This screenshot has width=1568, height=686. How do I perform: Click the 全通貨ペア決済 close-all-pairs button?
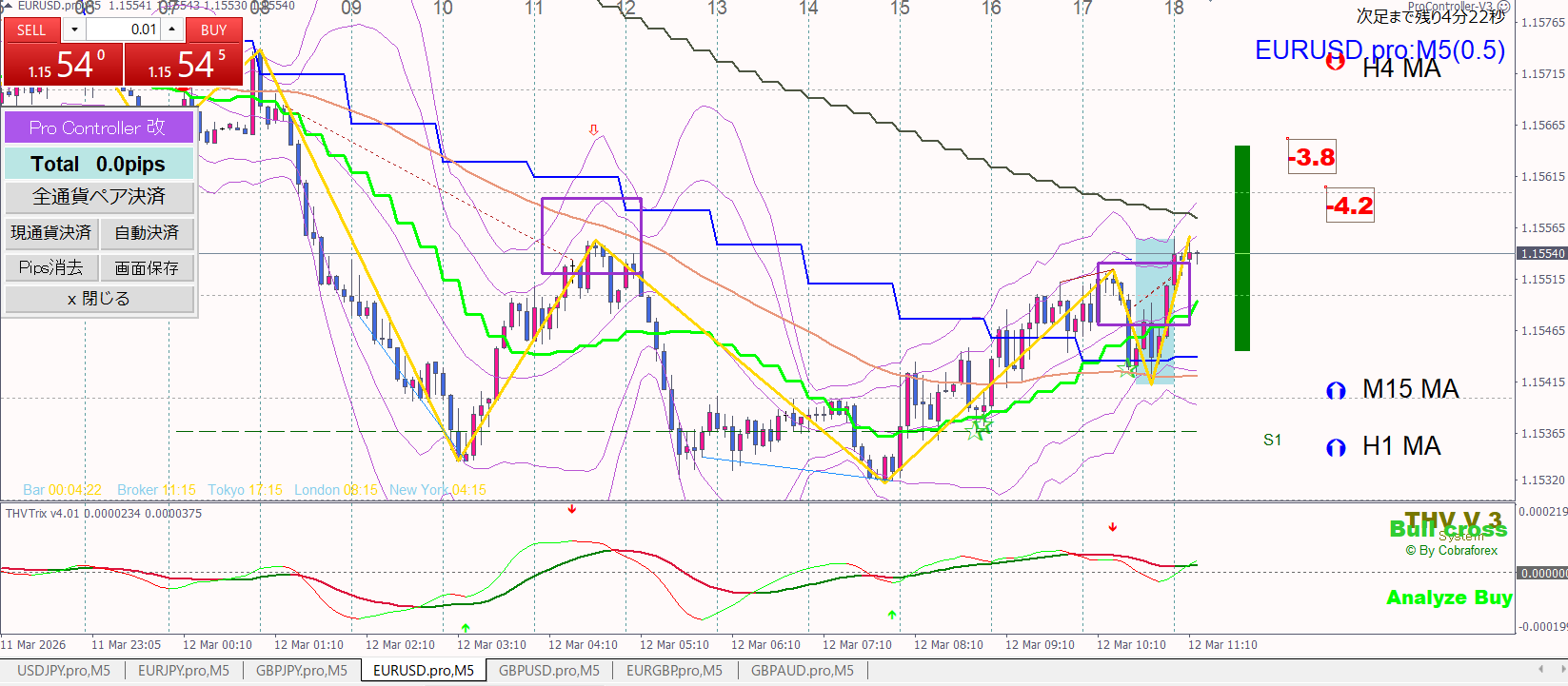tap(99, 197)
